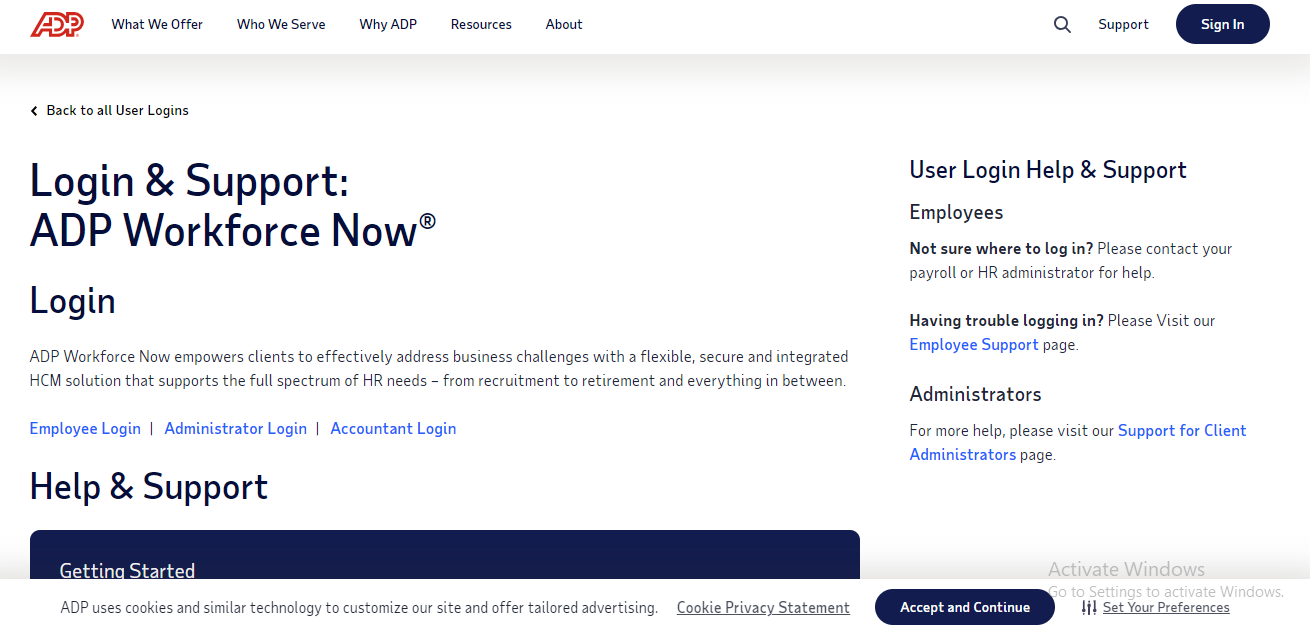Screen dimensions: 1310x632
Task: Select the Getting Started panel heading
Action: pos(127,570)
